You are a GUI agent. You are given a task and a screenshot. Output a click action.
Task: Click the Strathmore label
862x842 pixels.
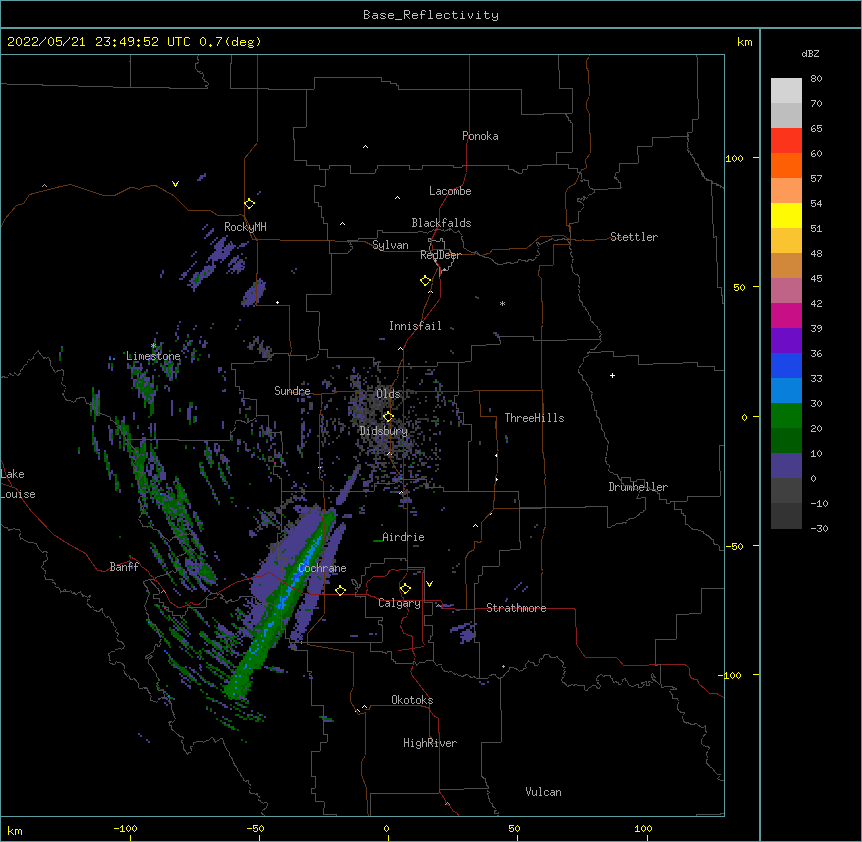tap(516, 608)
